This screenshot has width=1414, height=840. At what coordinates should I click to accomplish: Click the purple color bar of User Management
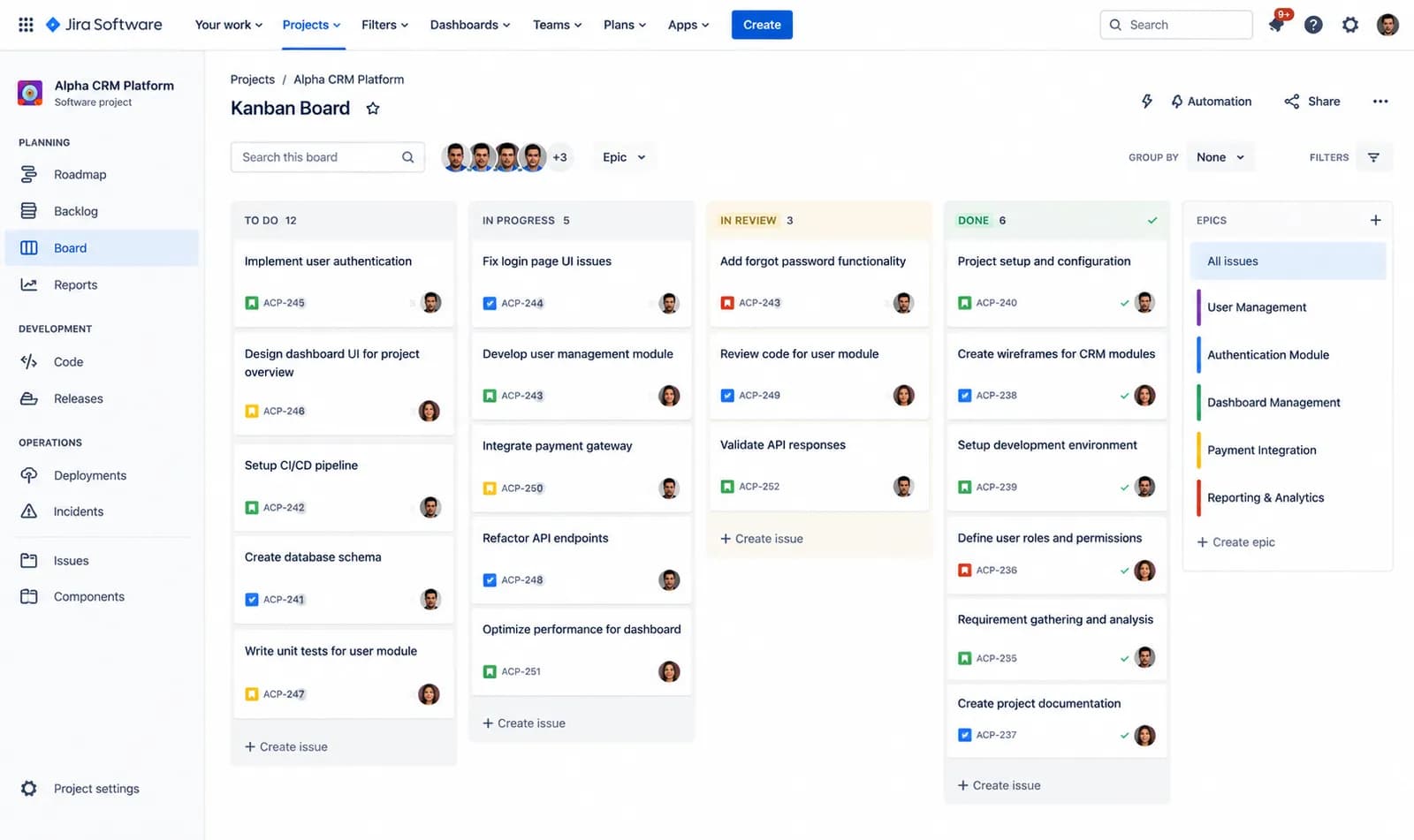click(x=1198, y=307)
